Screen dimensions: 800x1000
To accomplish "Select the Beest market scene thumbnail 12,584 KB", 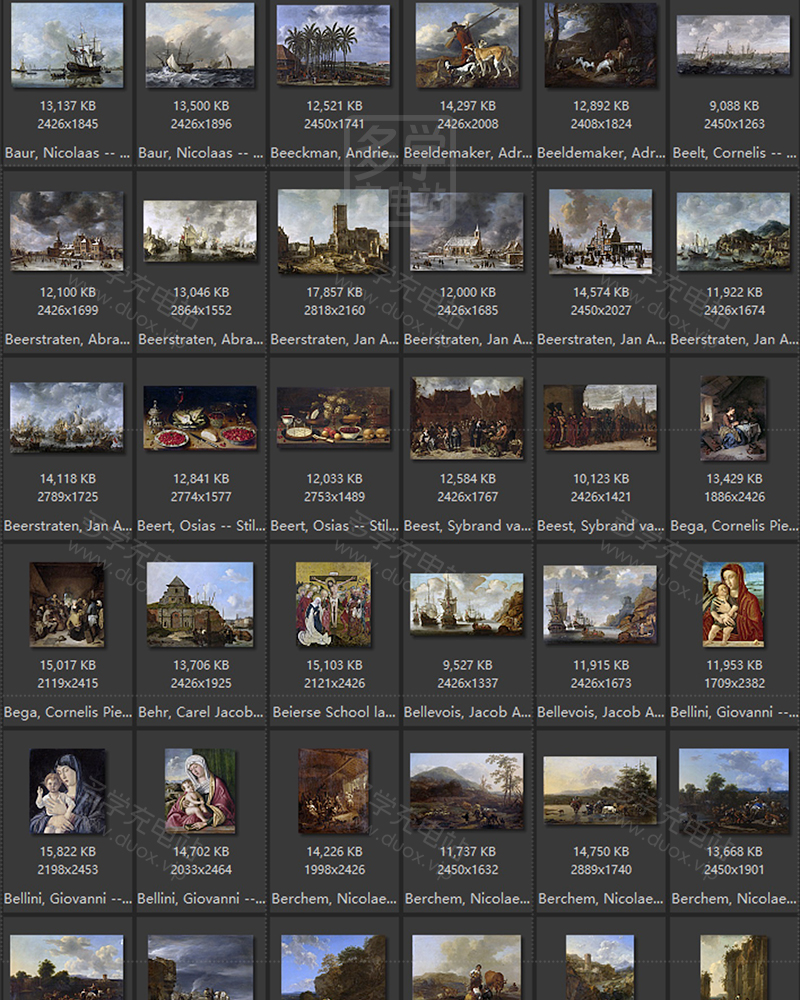I will tap(467, 418).
